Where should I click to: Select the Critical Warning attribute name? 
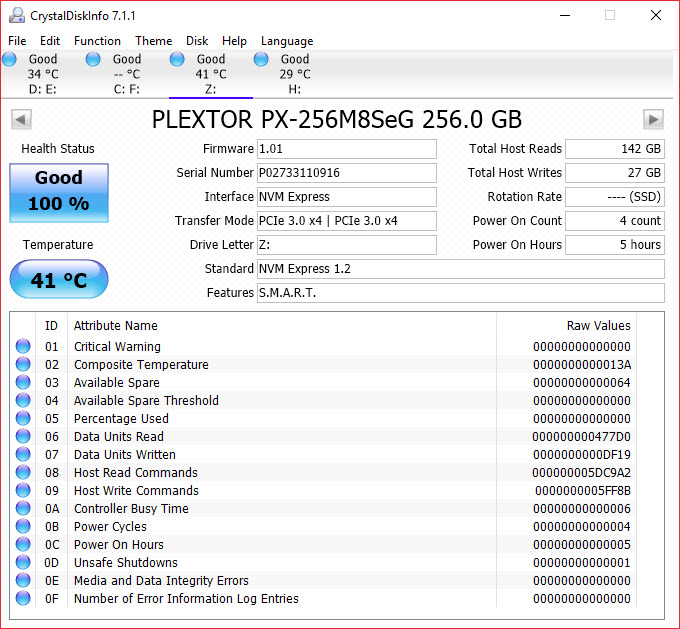pyautogui.click(x=117, y=347)
